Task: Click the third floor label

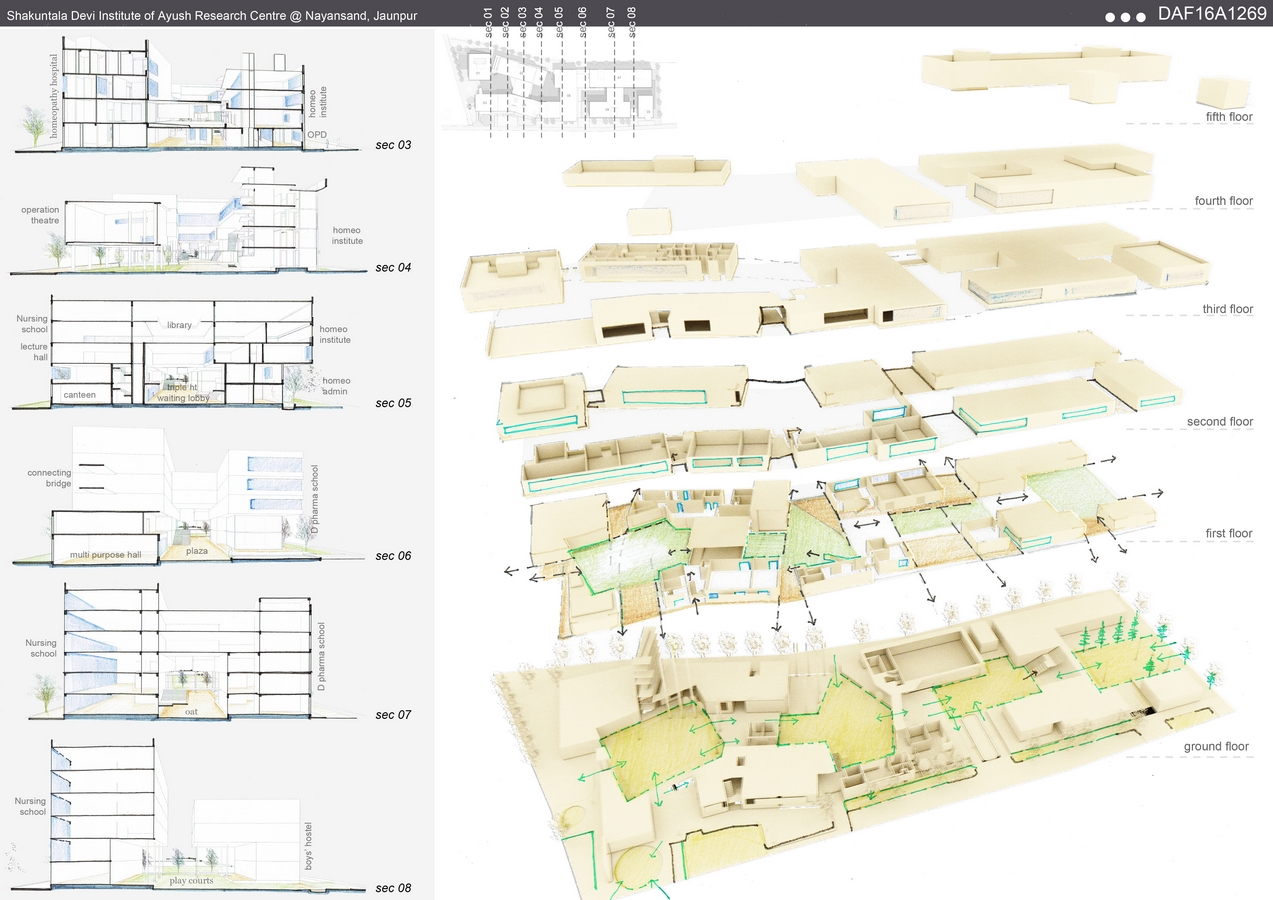Action: point(1226,309)
